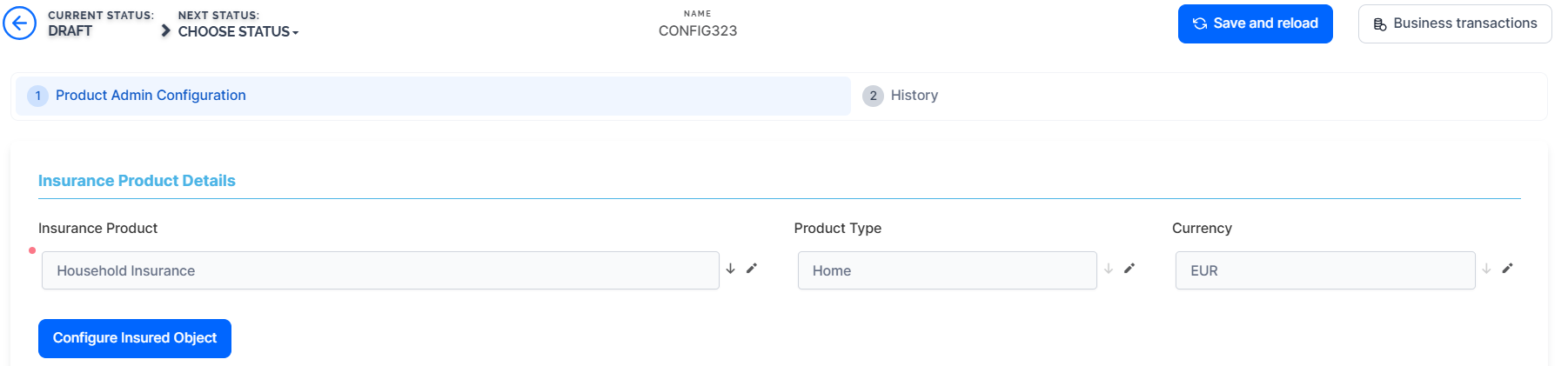Click the circled back arrow icon
The image size is (1568, 366).
pos(20,23)
